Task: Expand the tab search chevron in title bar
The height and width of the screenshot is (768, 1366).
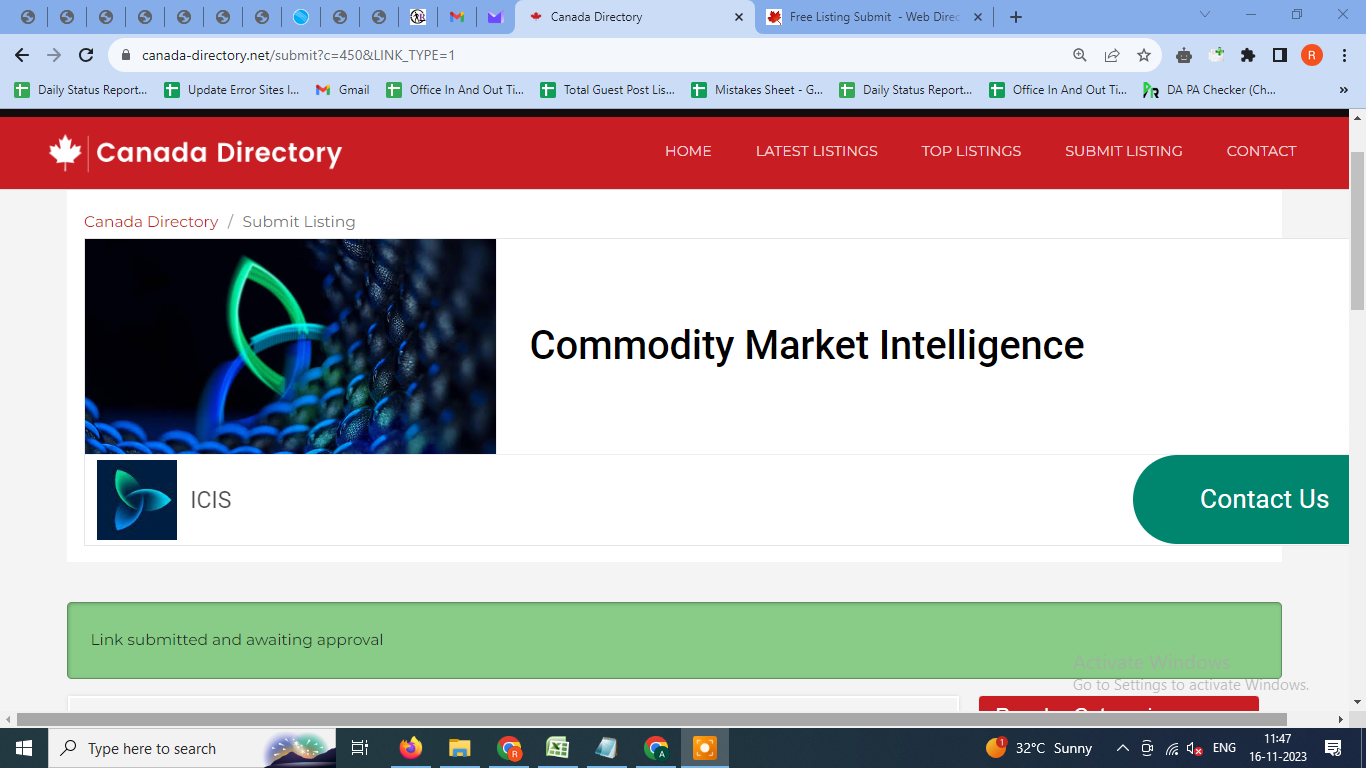Action: 1204,16
